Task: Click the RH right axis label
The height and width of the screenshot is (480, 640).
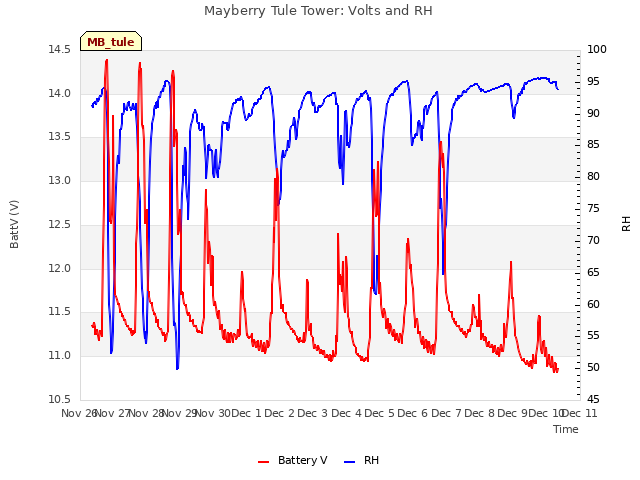Action: 626,224
